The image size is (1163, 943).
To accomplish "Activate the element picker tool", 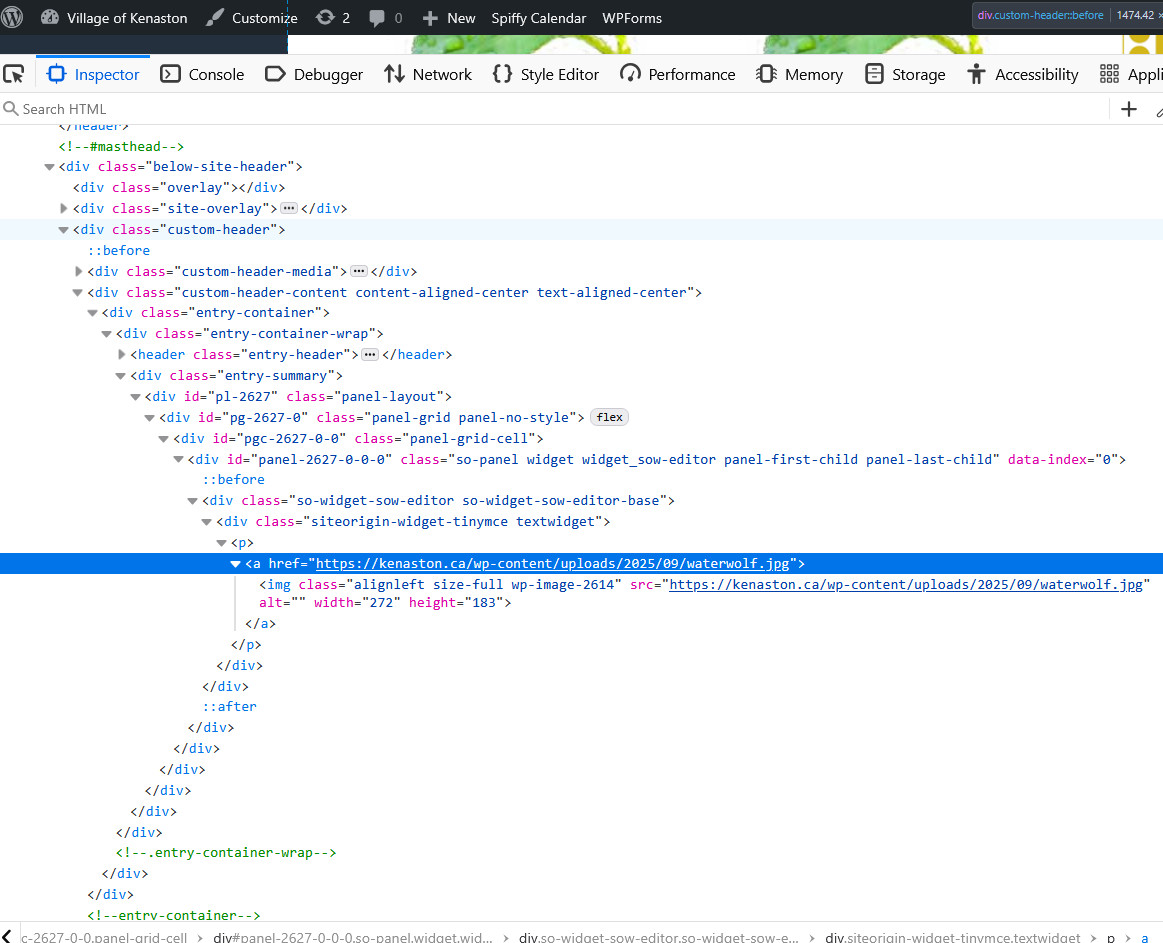I will click(x=14, y=74).
